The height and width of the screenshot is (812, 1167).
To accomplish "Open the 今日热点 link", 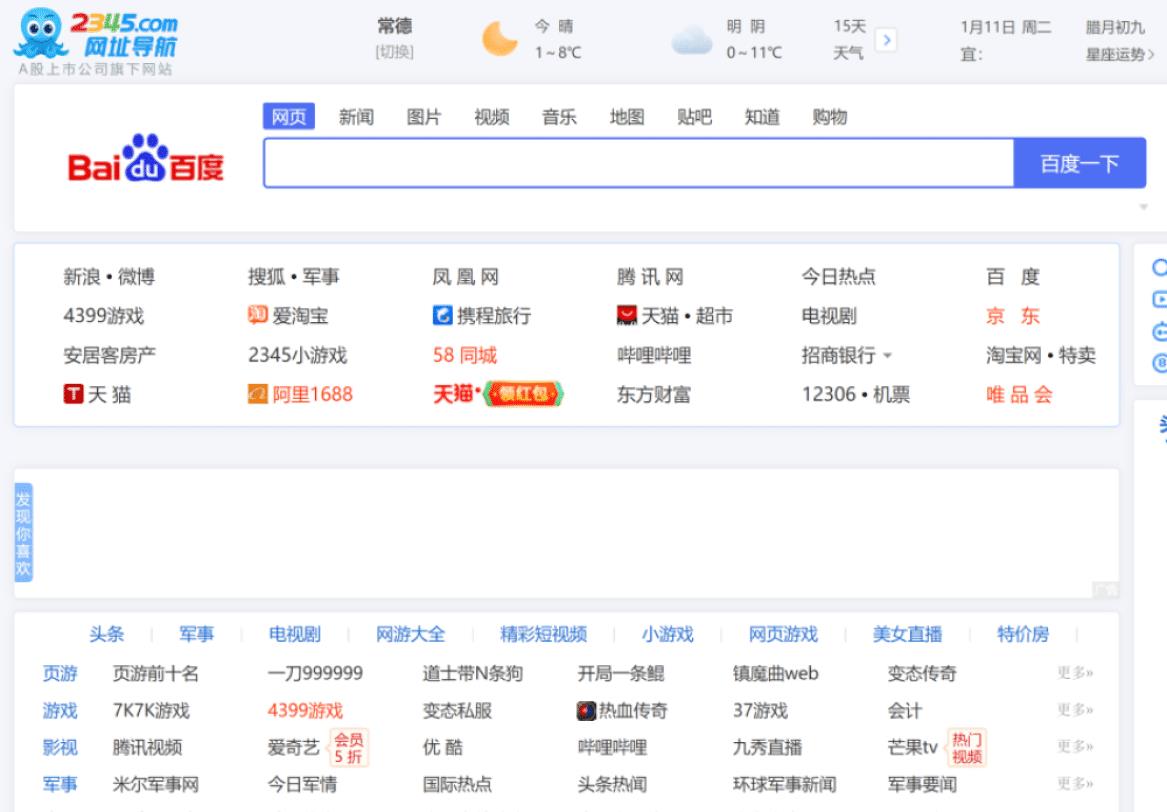I will pos(839,277).
